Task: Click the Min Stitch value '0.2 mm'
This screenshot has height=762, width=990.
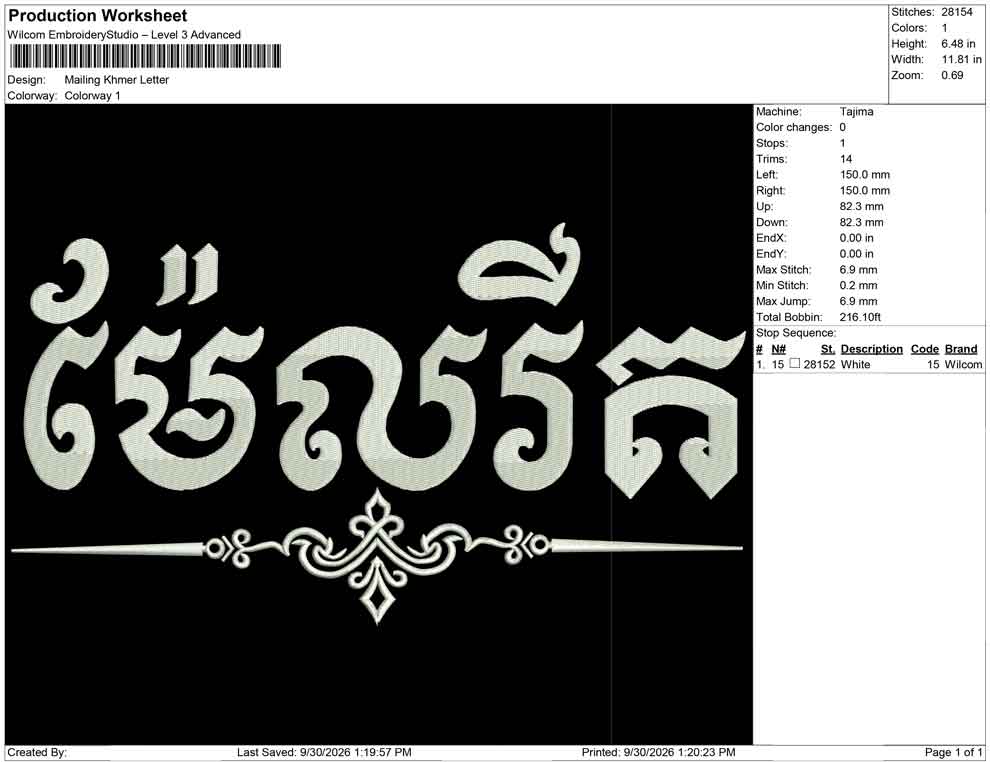Action: click(x=859, y=285)
